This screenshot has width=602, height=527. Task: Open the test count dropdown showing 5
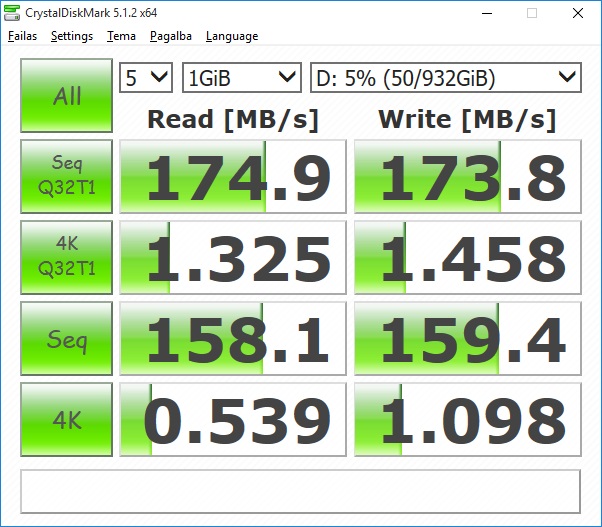pos(146,78)
